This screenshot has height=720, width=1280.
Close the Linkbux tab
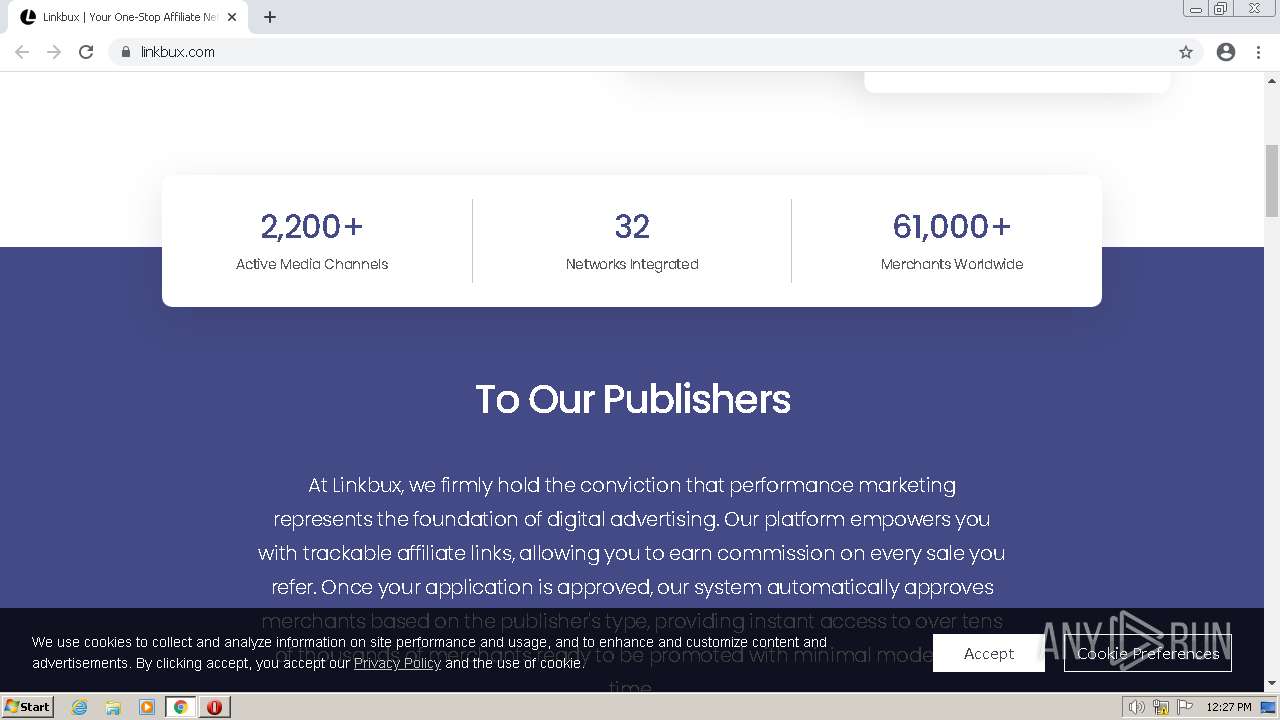pos(232,17)
